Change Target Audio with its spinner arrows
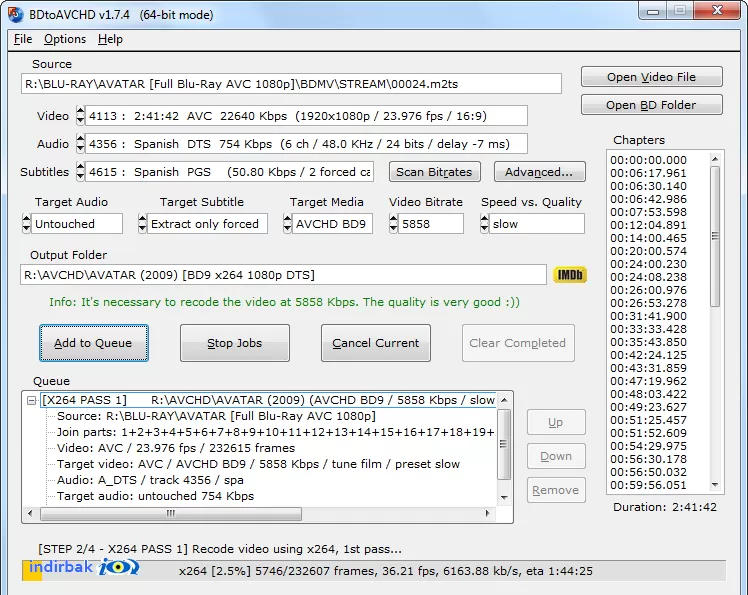 coord(26,224)
